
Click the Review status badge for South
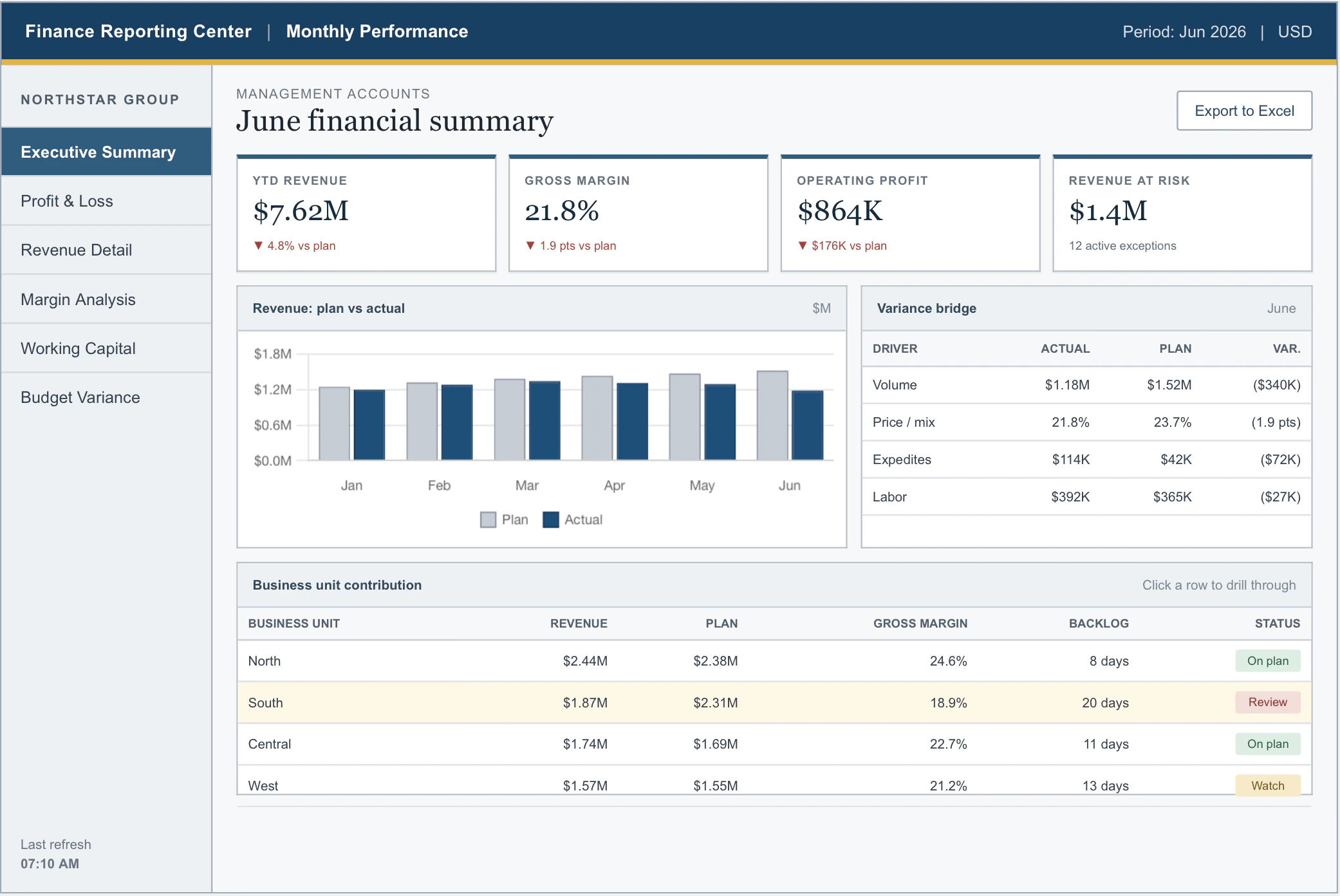(x=1268, y=702)
